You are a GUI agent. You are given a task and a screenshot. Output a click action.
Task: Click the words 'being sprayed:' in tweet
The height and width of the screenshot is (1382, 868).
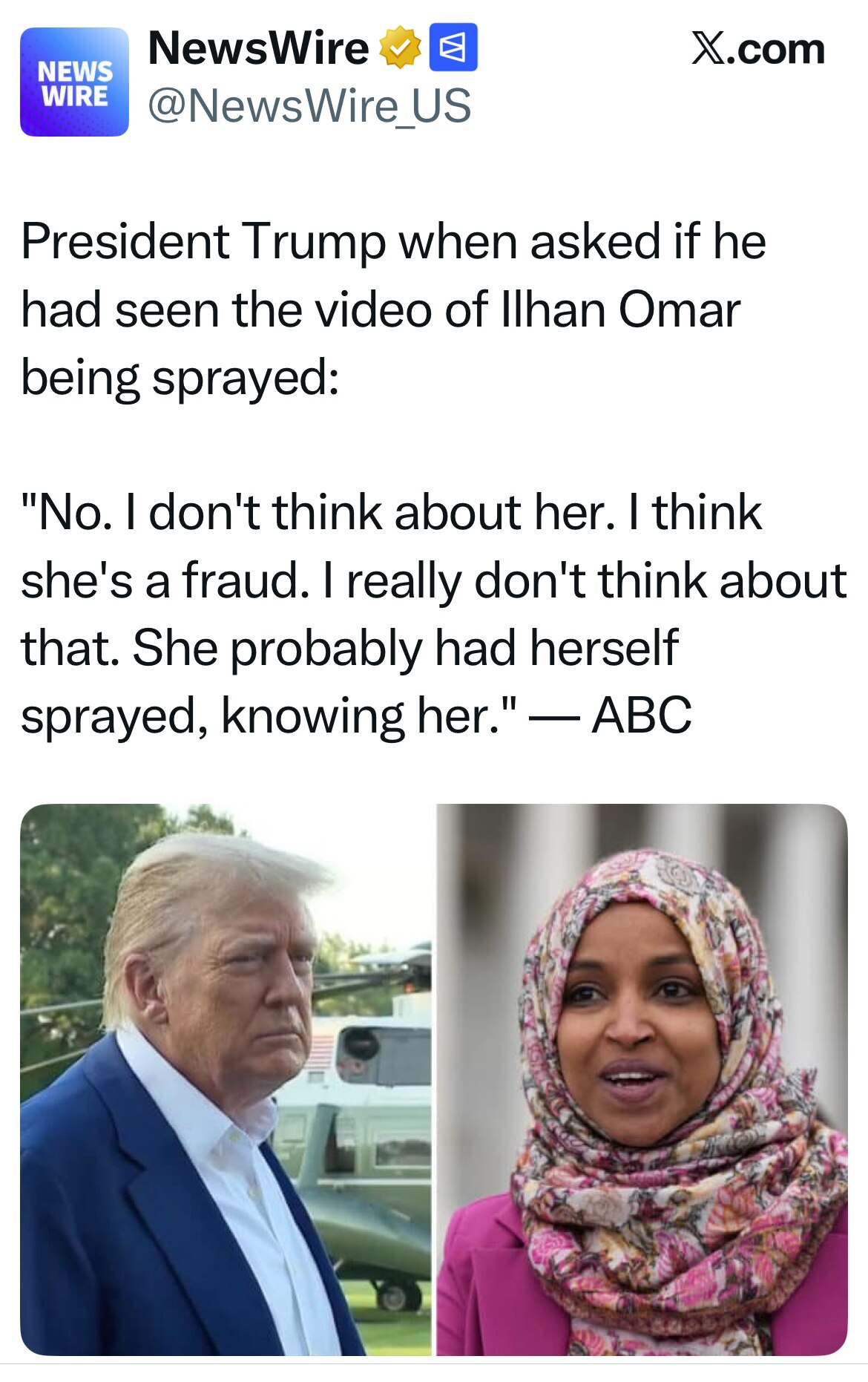(180, 378)
